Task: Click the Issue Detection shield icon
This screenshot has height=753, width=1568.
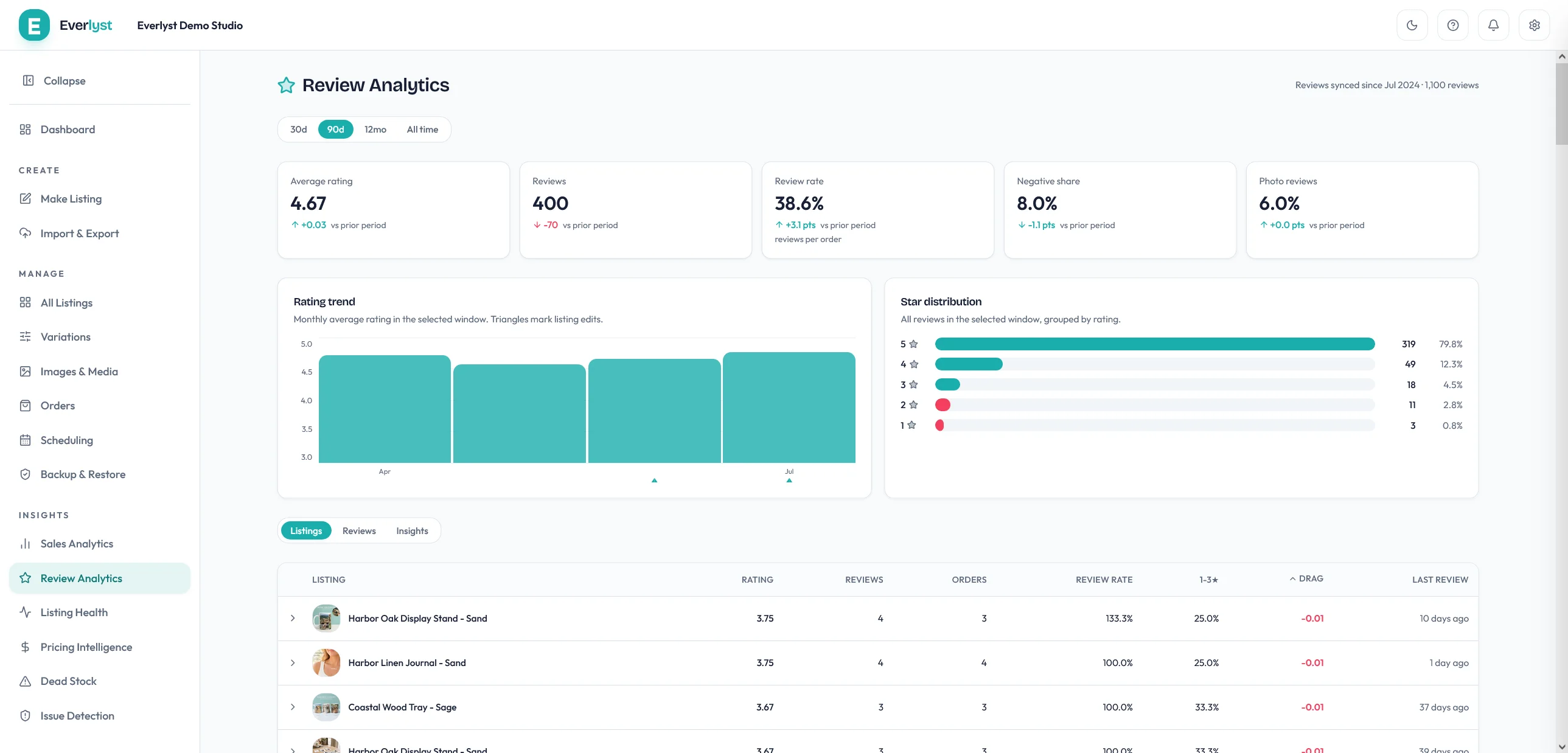Action: tap(25, 715)
